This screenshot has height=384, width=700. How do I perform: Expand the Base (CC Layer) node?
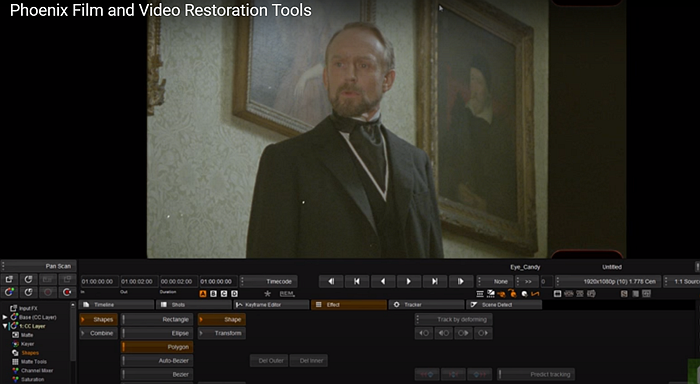click(5, 317)
